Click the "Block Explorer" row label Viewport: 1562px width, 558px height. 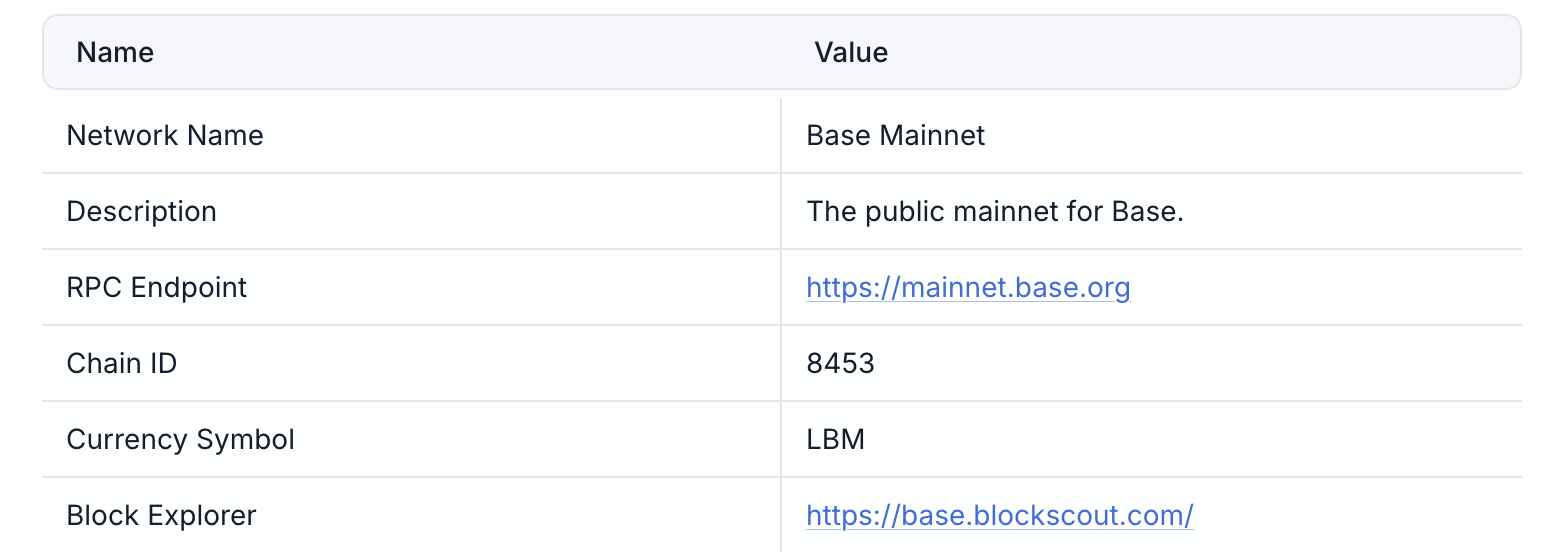pos(161,516)
